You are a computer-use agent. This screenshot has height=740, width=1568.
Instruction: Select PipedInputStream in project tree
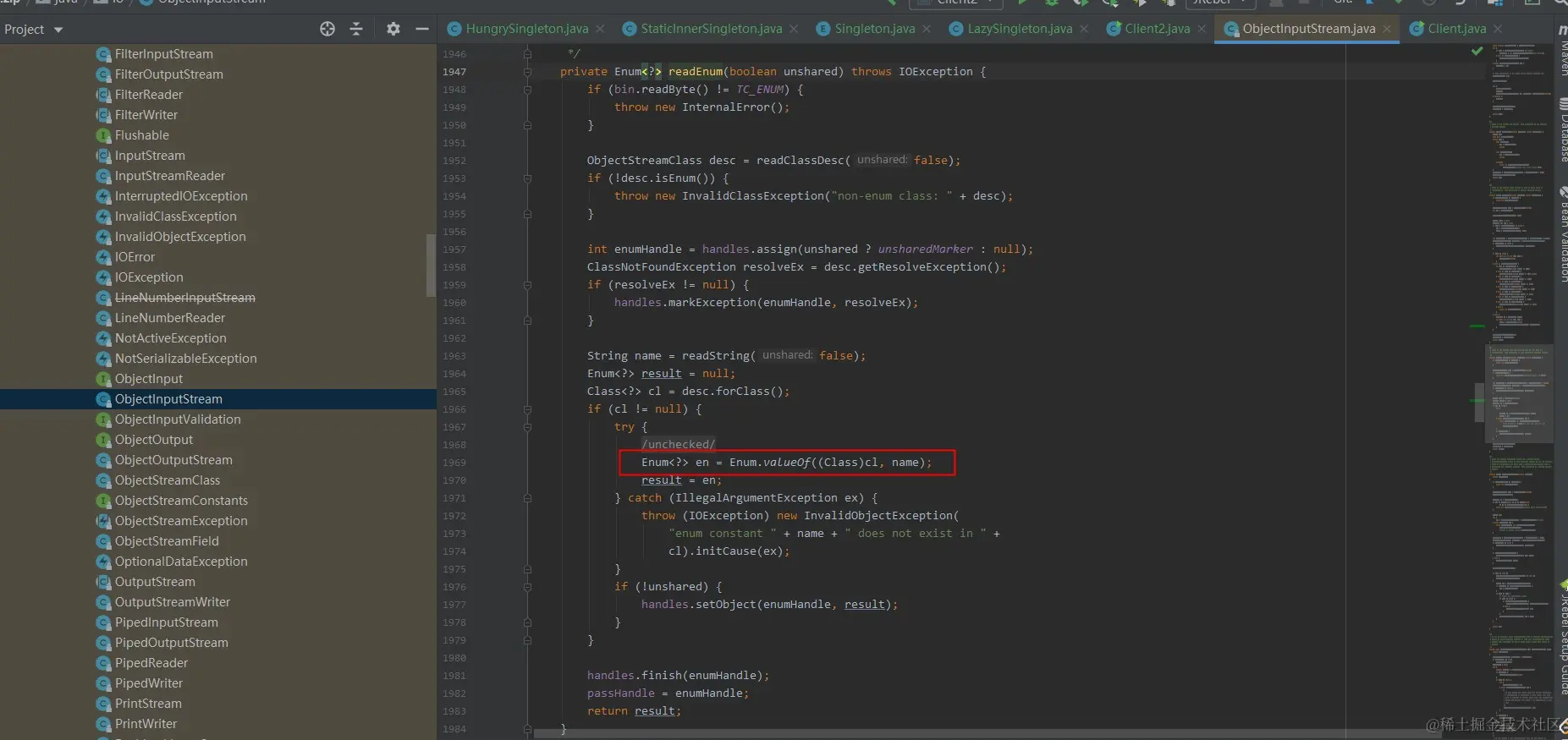coord(166,622)
